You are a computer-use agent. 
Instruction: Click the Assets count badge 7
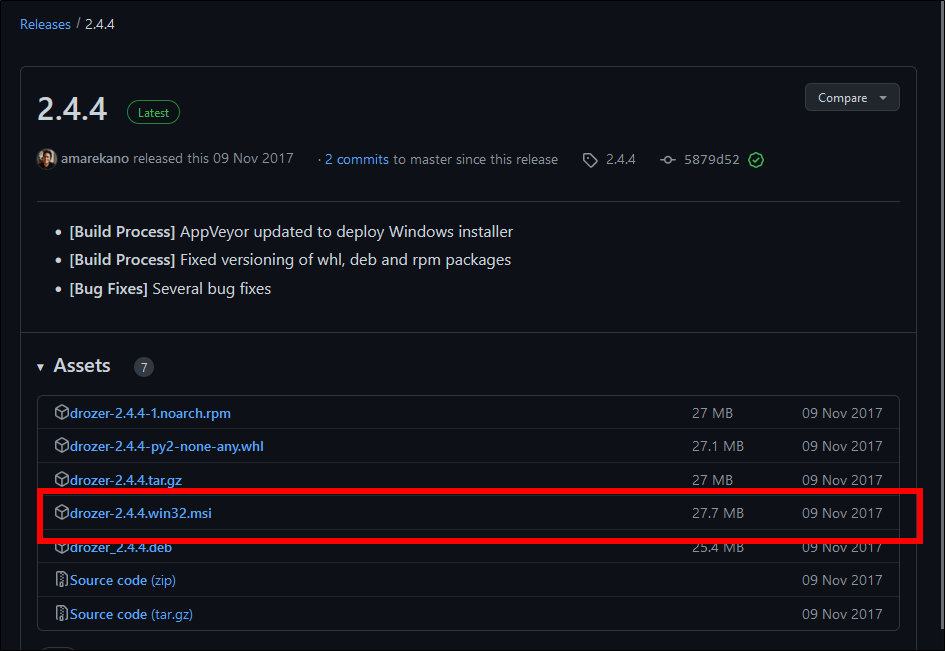143,367
